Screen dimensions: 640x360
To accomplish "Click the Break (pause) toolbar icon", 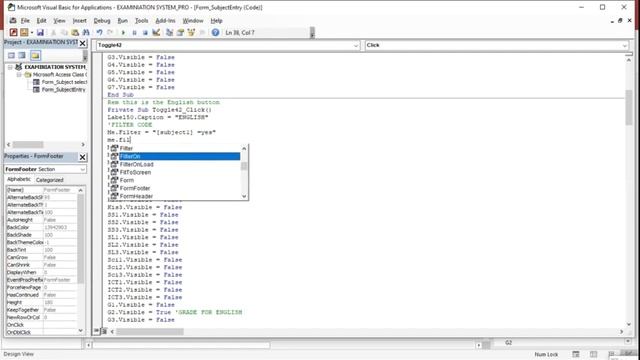I will click(x=134, y=32).
